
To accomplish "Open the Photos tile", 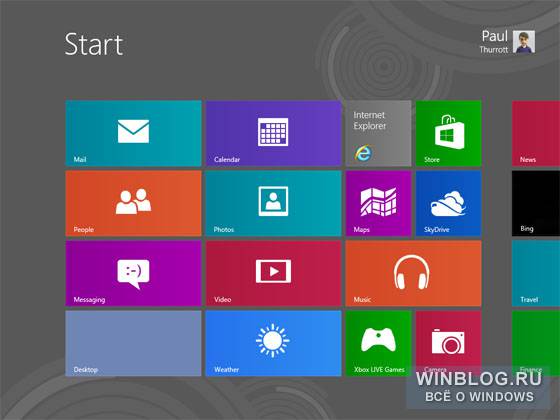I will [x=274, y=203].
